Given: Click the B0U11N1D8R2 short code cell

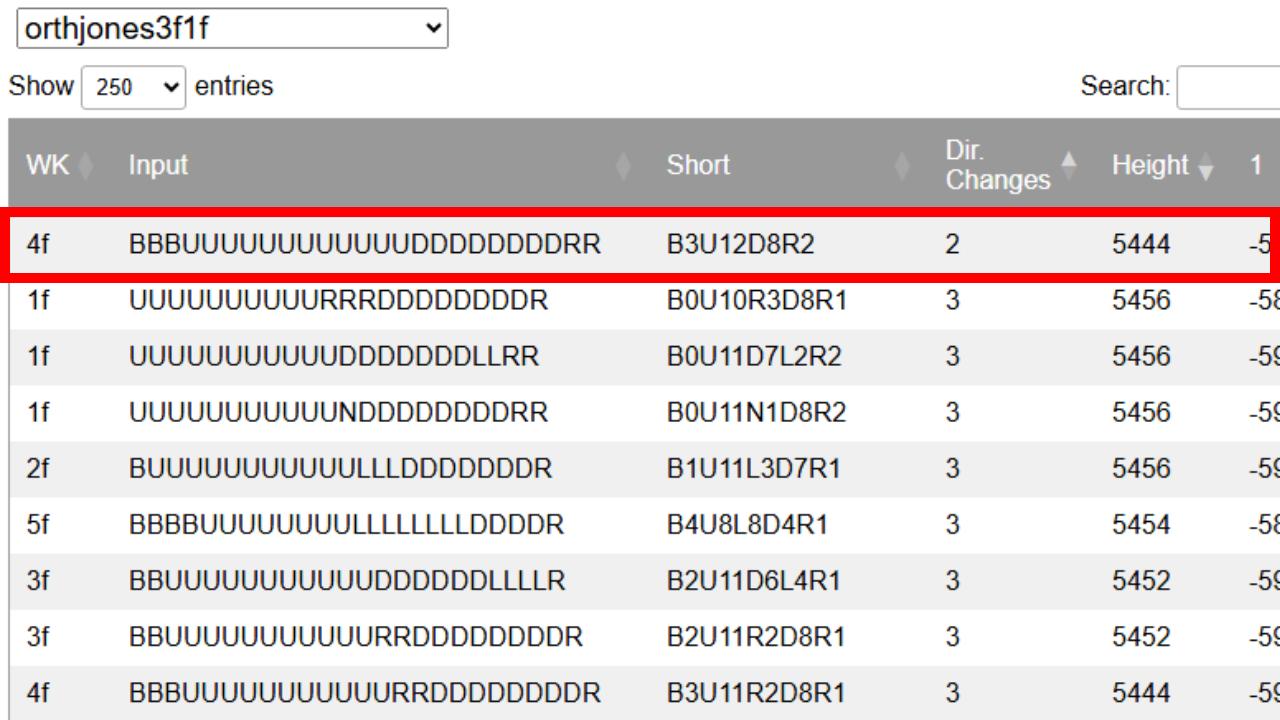Looking at the screenshot, I should pyautogui.click(x=756, y=413).
